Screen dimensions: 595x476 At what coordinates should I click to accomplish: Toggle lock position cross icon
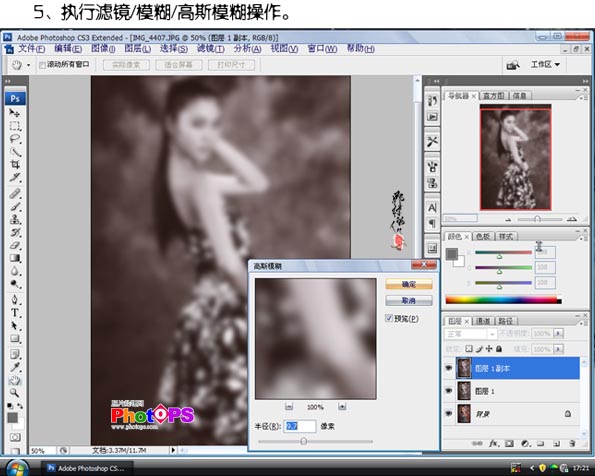point(489,348)
